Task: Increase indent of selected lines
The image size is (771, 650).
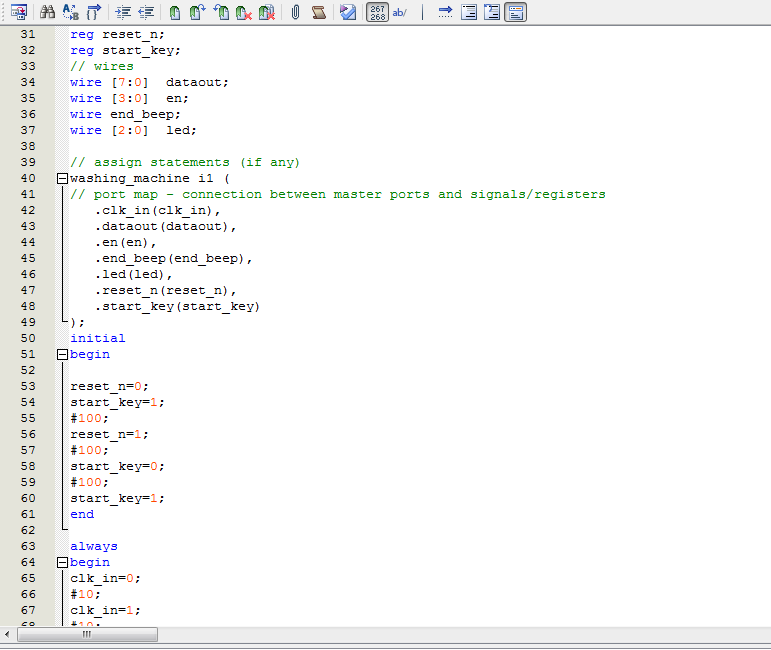Action: click(123, 12)
